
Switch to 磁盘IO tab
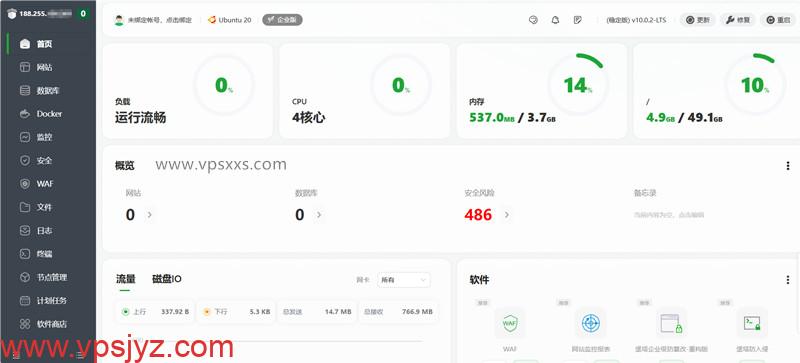pyautogui.click(x=167, y=279)
